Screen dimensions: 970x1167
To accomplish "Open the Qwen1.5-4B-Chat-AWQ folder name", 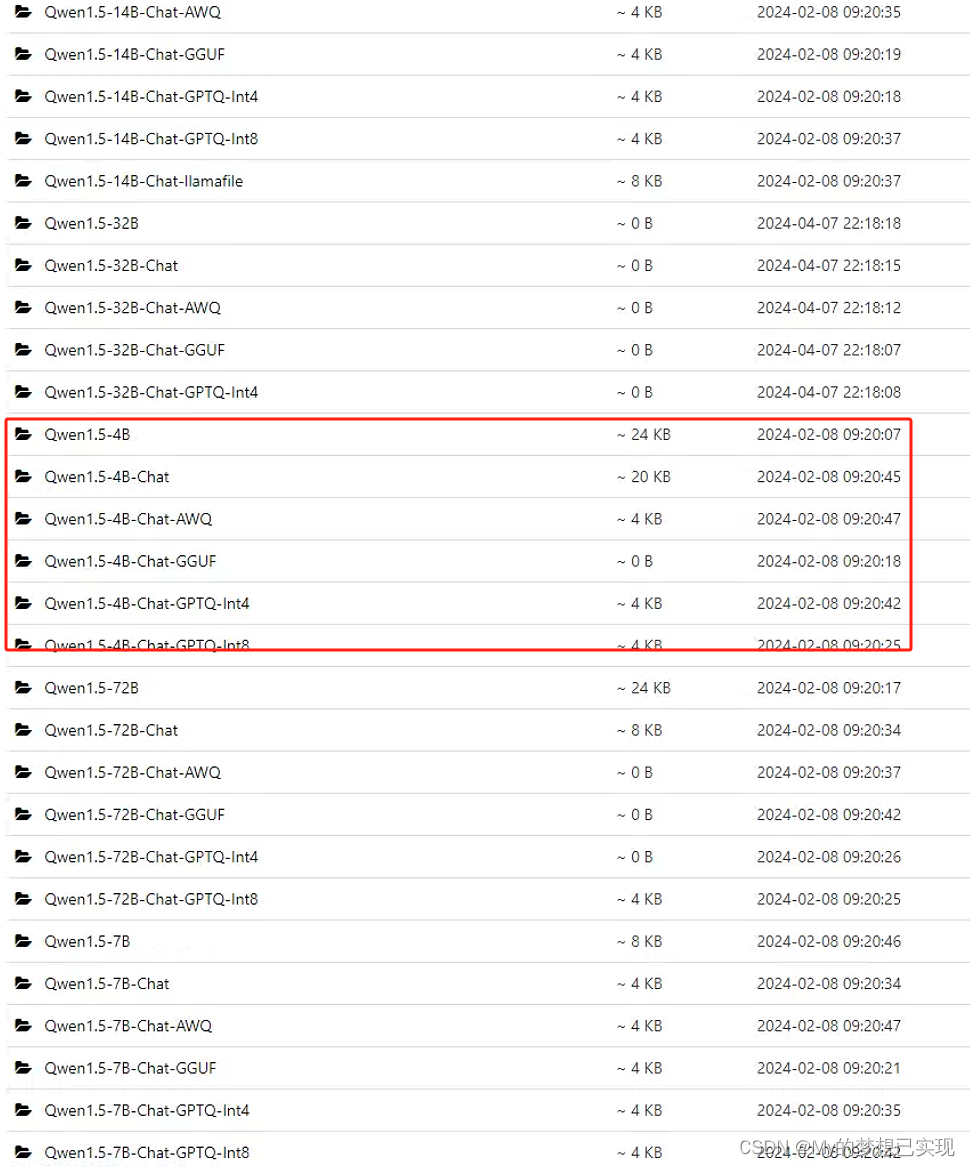I will click(128, 519).
